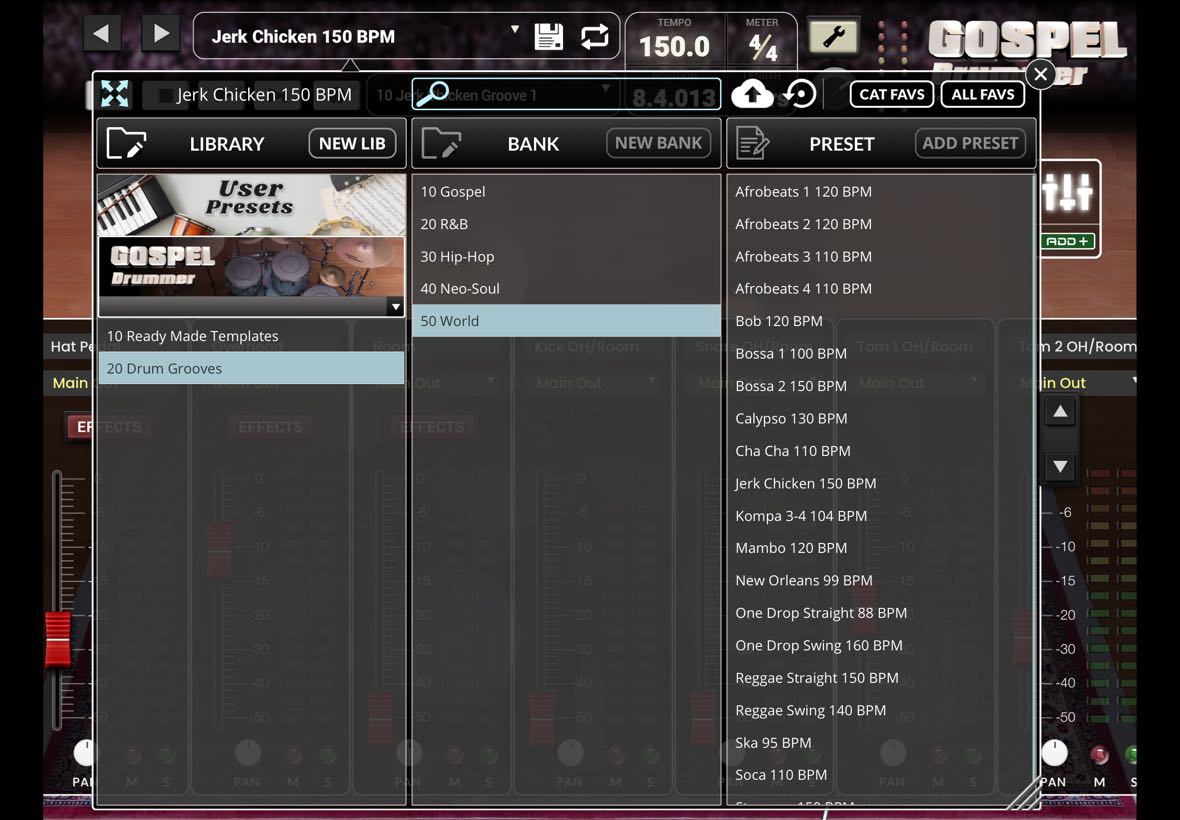Open the mixer faders icon
This screenshot has width=1180, height=820.
click(1067, 193)
